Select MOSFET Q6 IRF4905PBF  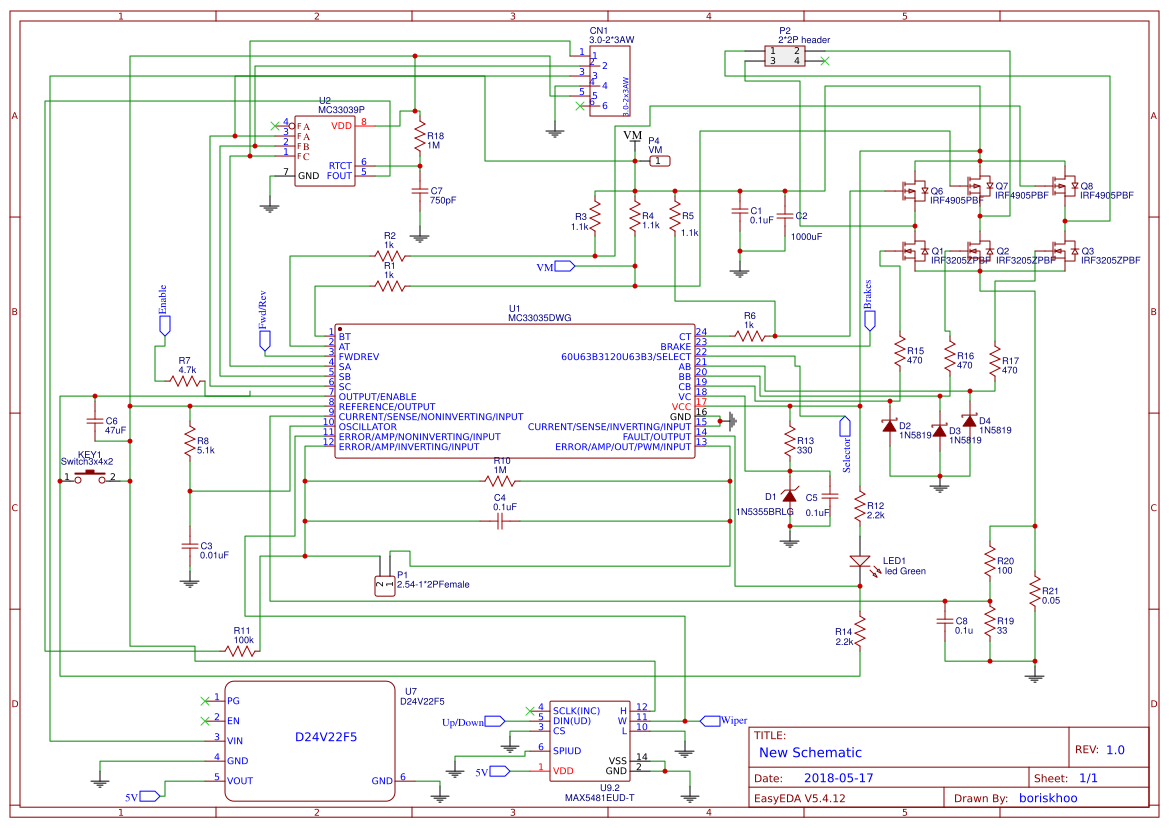pos(915,188)
